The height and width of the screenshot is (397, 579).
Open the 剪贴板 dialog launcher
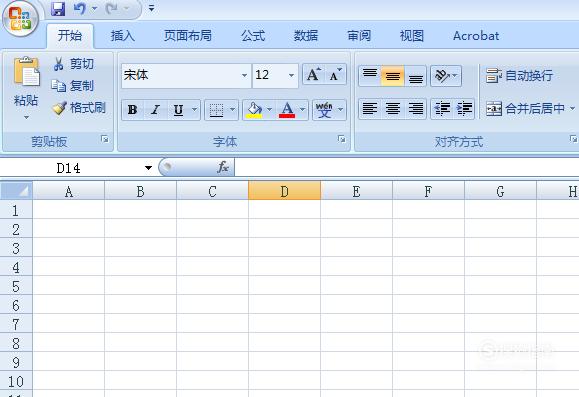click(x=105, y=139)
